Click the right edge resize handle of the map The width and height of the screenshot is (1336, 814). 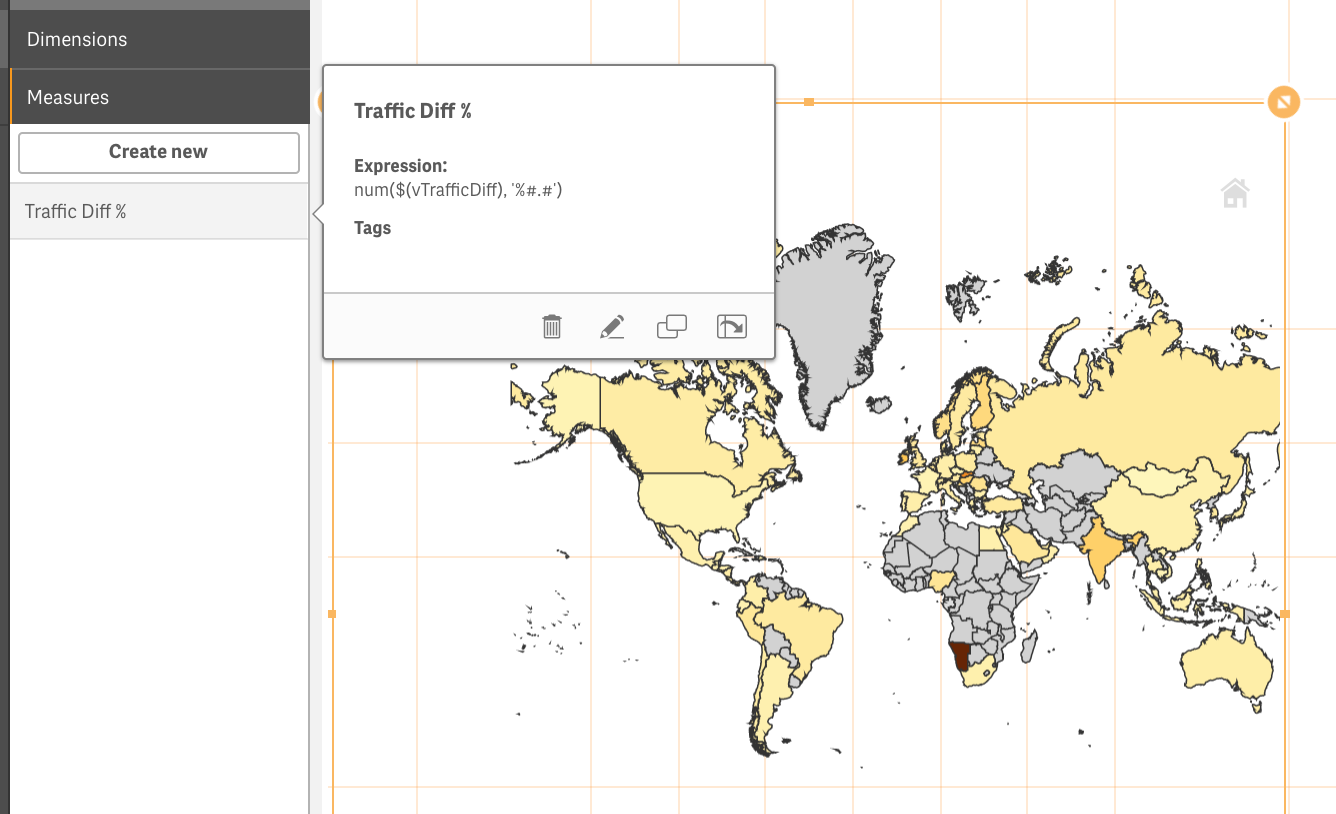point(1285,614)
